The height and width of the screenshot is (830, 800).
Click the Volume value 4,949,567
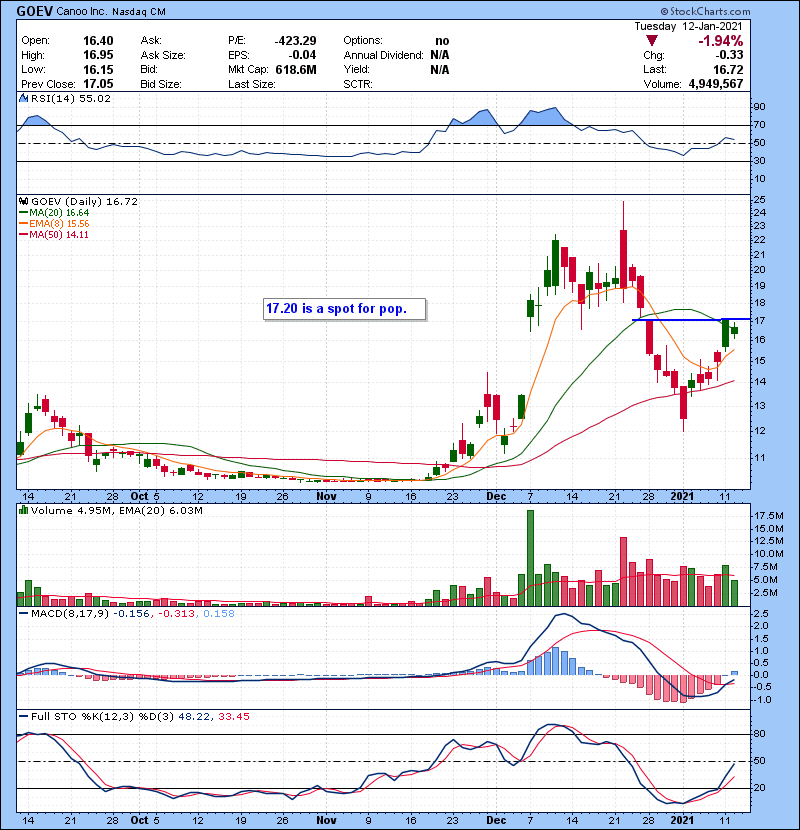(716, 84)
